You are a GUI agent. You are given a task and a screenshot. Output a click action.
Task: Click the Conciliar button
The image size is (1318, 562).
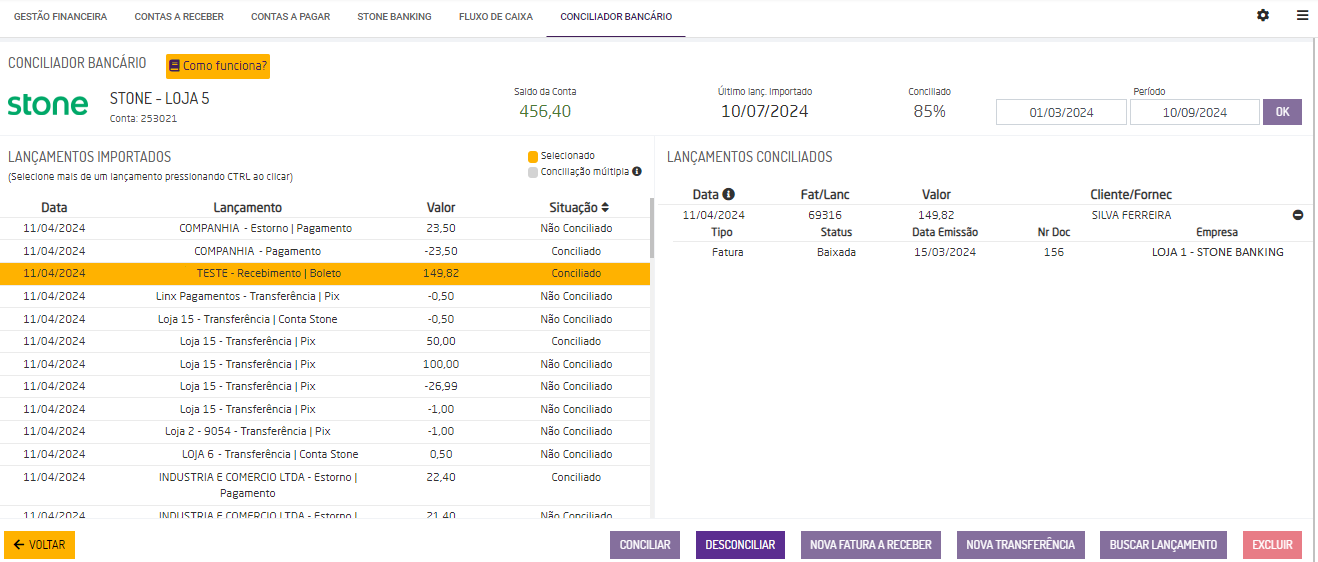click(x=645, y=545)
